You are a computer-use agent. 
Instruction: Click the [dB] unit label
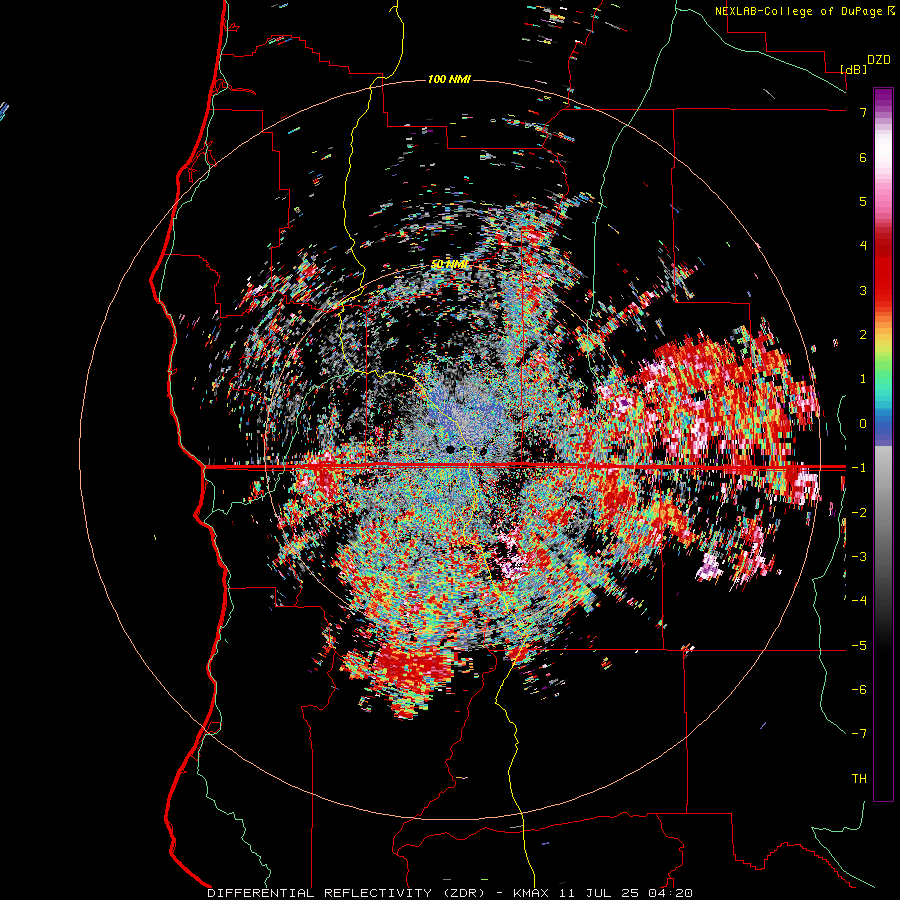(x=854, y=69)
